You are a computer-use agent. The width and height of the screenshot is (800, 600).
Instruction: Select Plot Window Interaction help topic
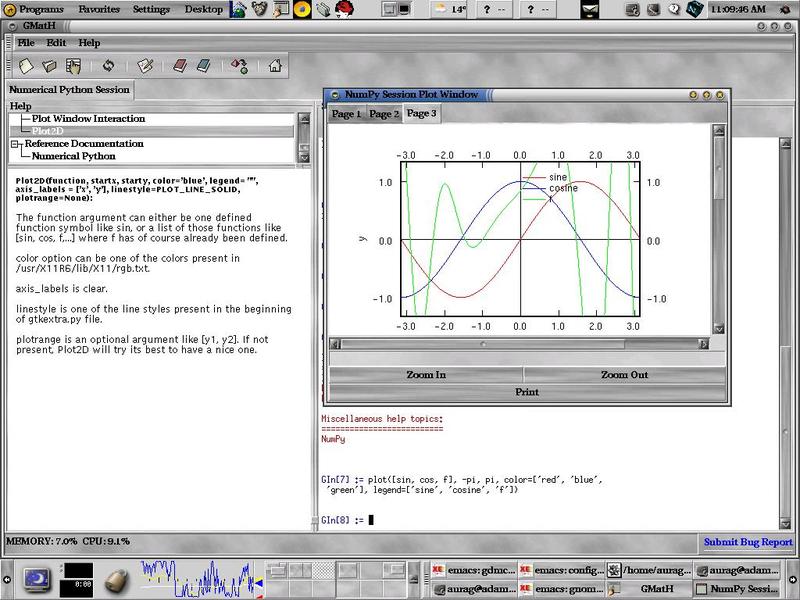point(88,118)
